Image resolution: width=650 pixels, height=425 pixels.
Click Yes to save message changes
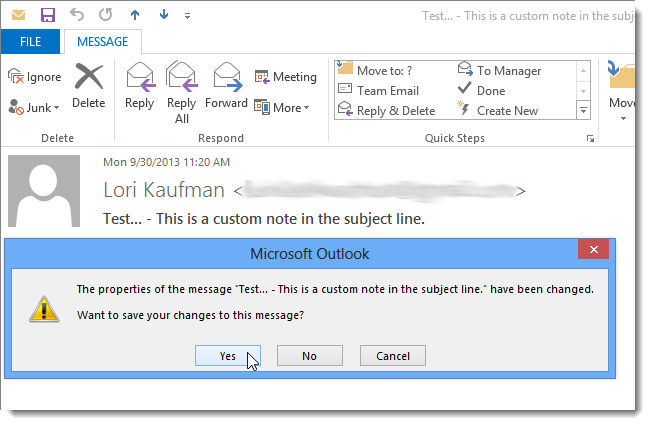[x=228, y=356]
